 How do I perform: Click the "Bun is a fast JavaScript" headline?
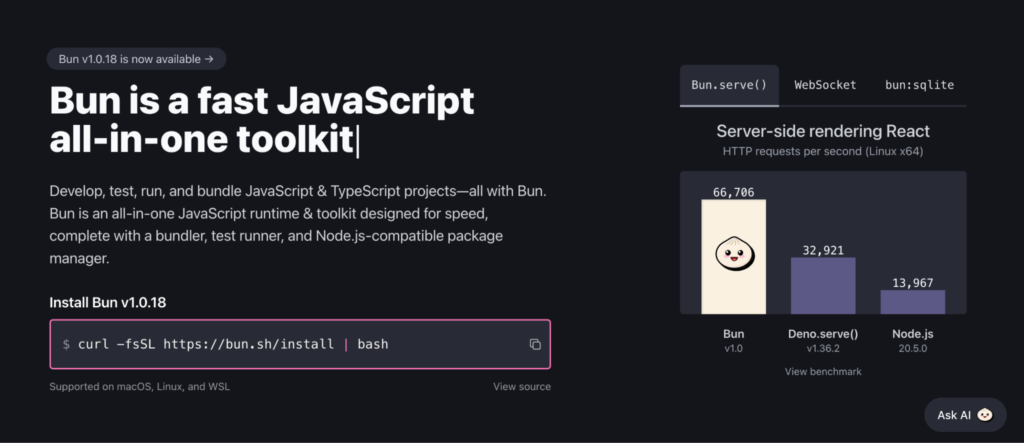tap(262, 102)
